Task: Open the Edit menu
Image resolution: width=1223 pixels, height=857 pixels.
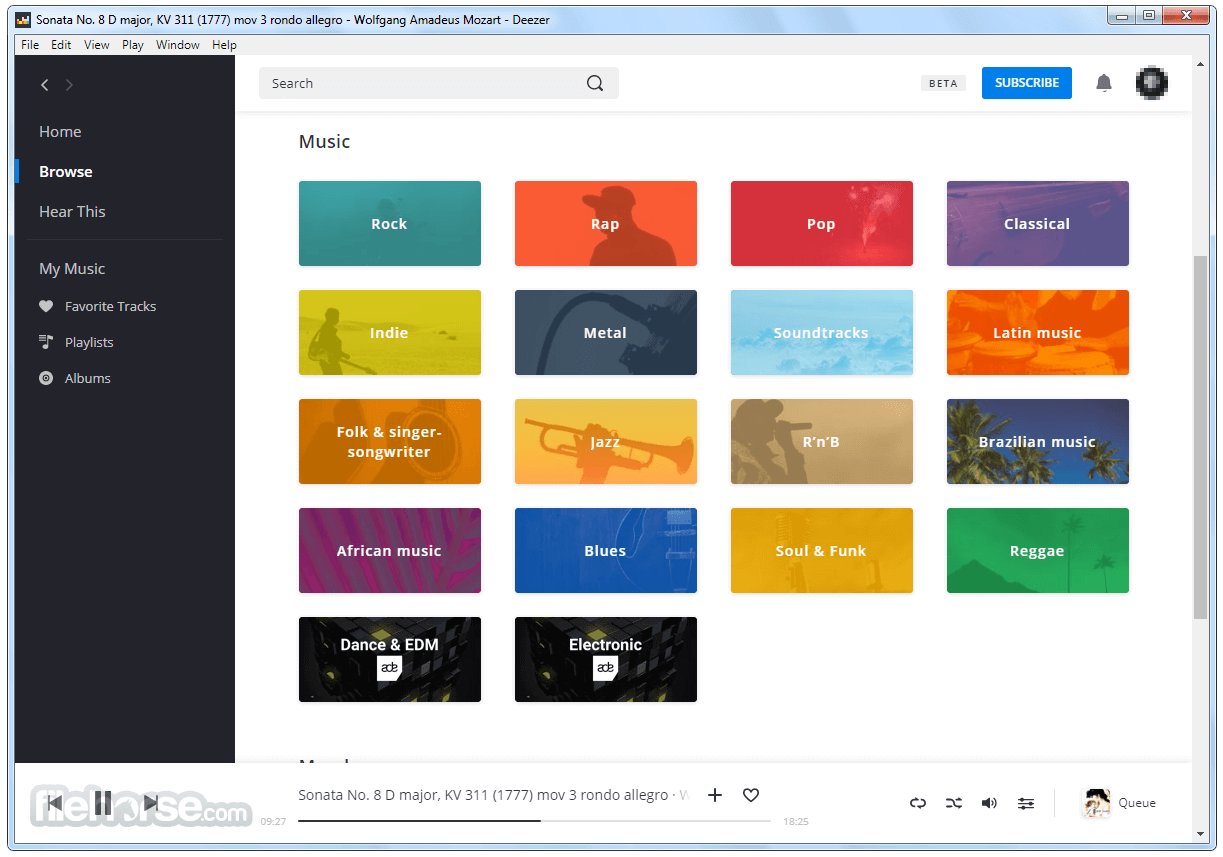Action: coord(62,45)
